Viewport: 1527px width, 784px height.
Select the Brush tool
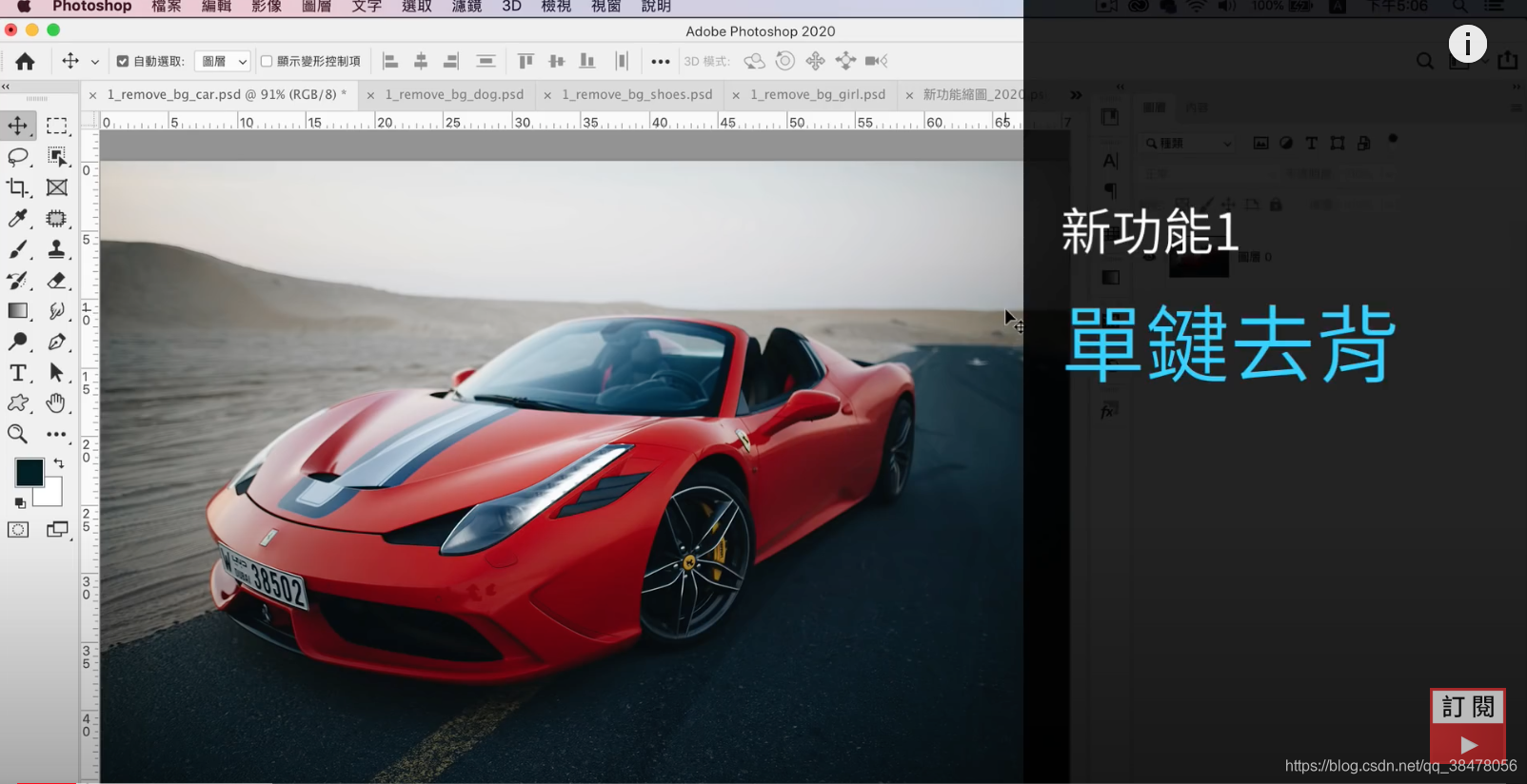[x=18, y=249]
